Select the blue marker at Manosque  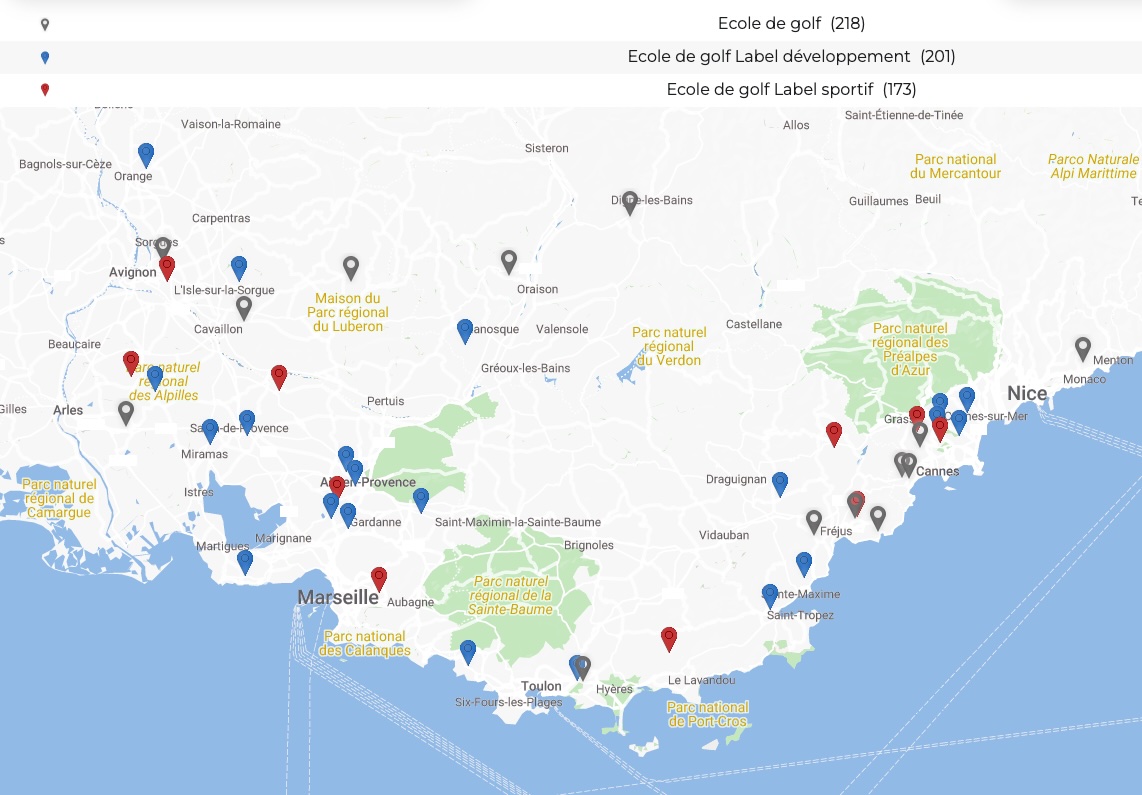click(465, 330)
